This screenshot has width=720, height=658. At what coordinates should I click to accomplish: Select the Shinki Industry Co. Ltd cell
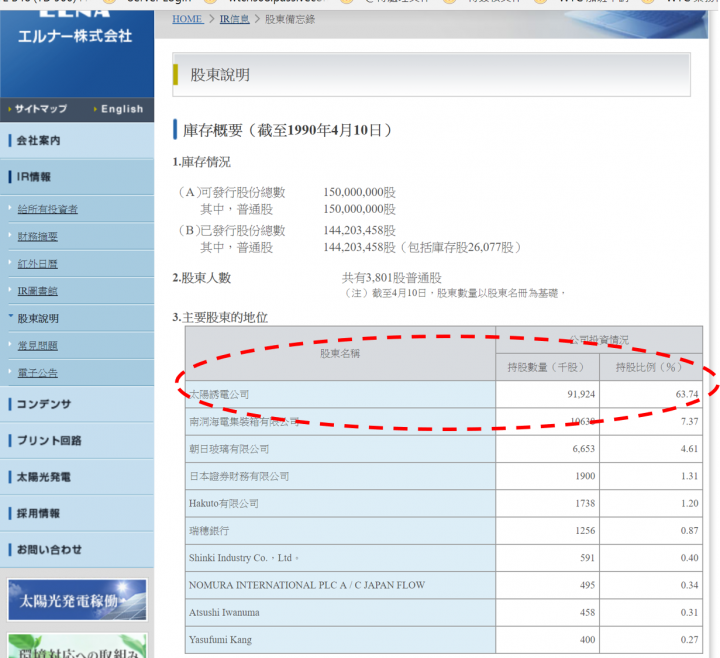[x=340, y=558]
